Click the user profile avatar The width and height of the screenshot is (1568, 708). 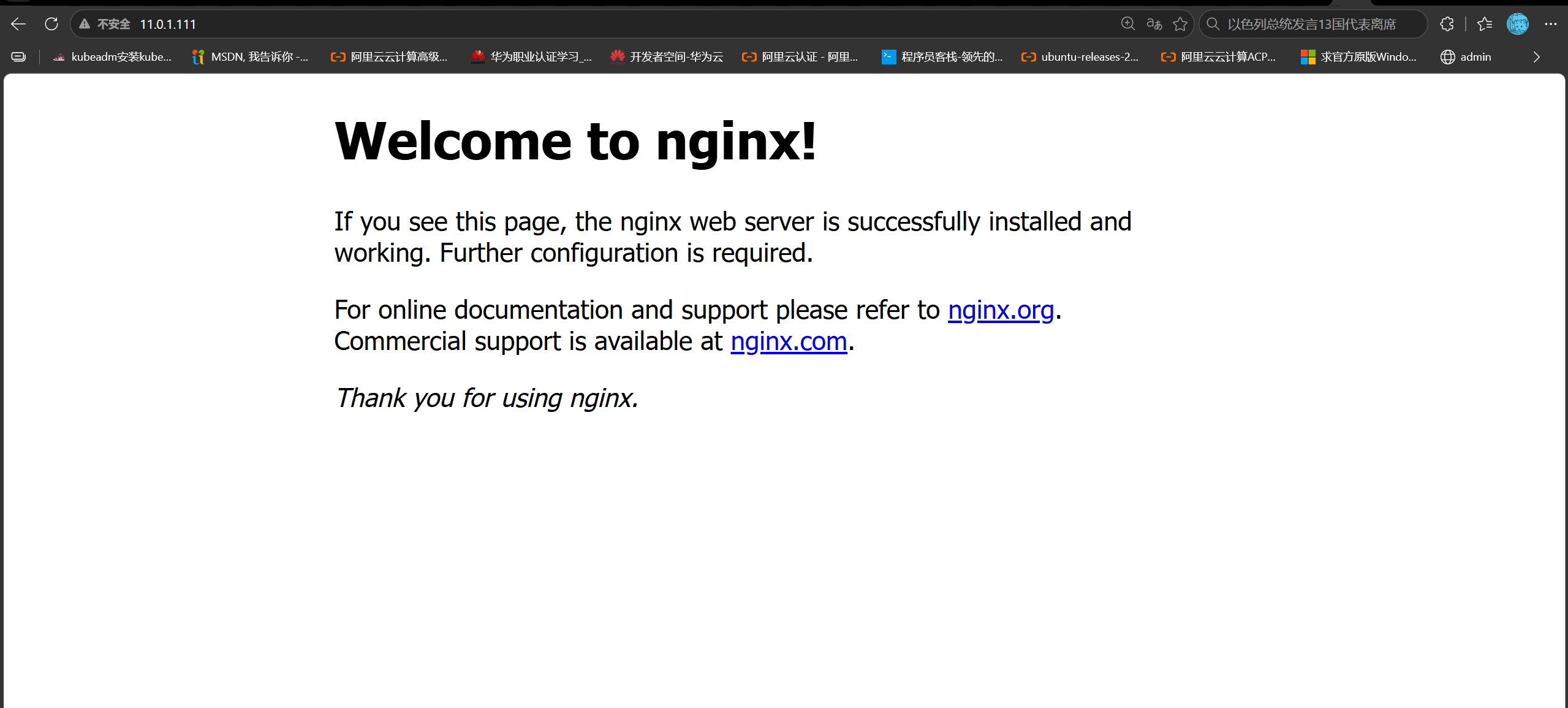(1518, 24)
